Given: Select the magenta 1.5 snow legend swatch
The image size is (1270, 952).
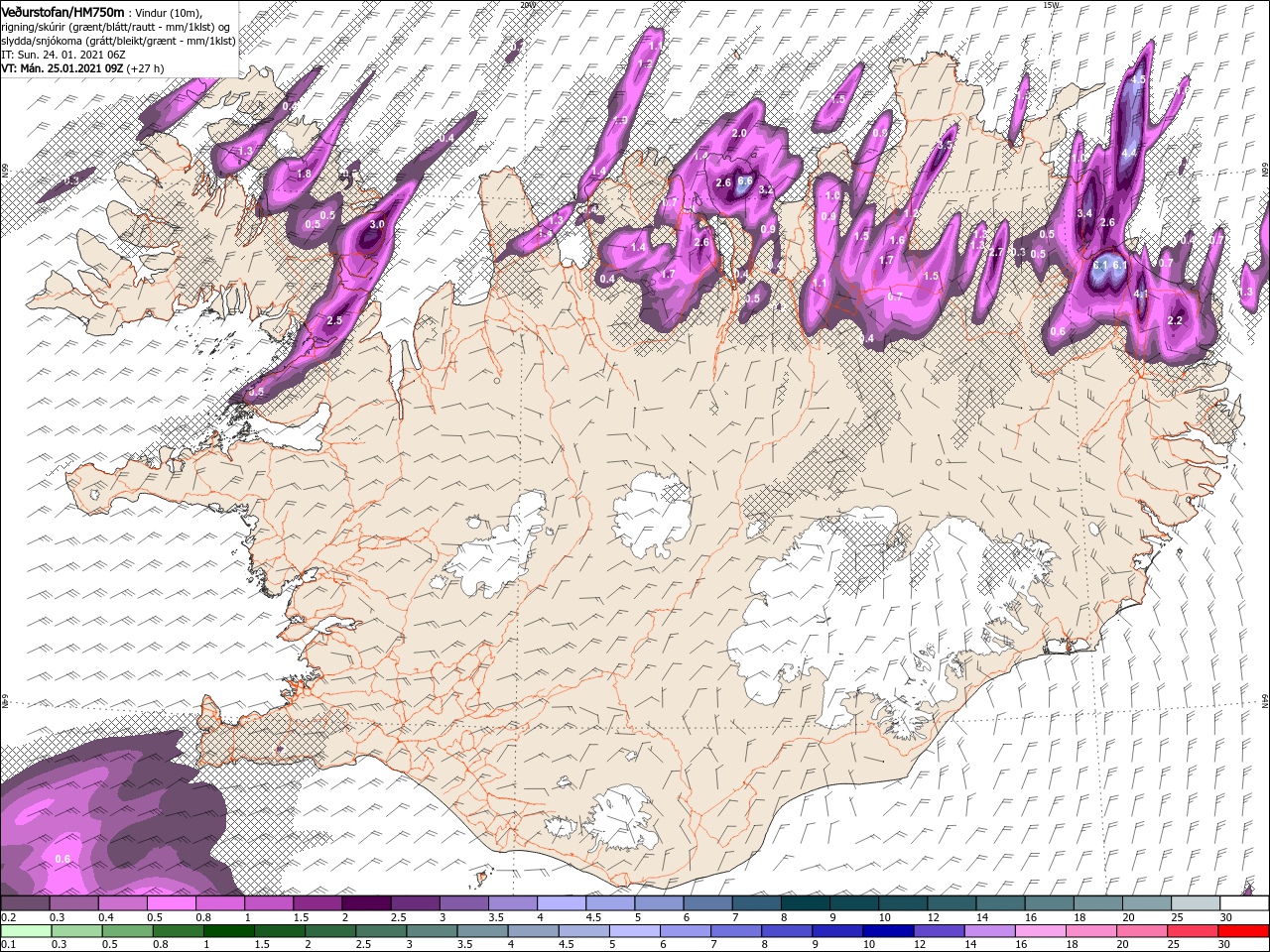Looking at the screenshot, I should coord(317,903).
